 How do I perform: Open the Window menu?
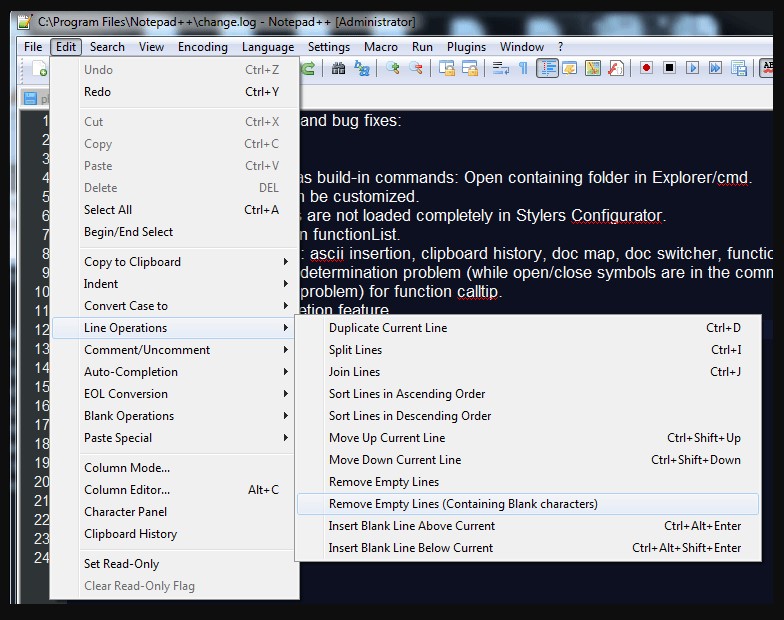pyautogui.click(x=522, y=47)
